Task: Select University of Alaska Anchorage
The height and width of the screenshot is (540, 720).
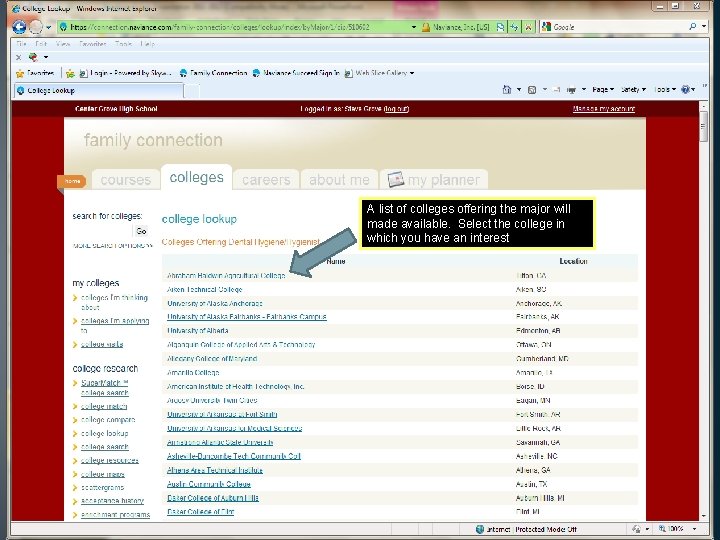Action: coord(214,304)
